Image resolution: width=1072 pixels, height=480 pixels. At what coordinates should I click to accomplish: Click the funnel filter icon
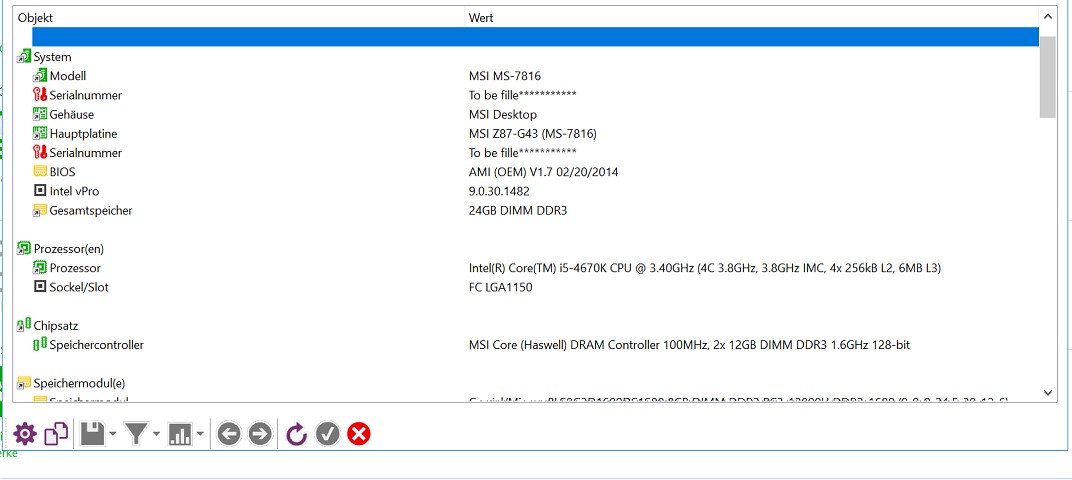click(136, 434)
